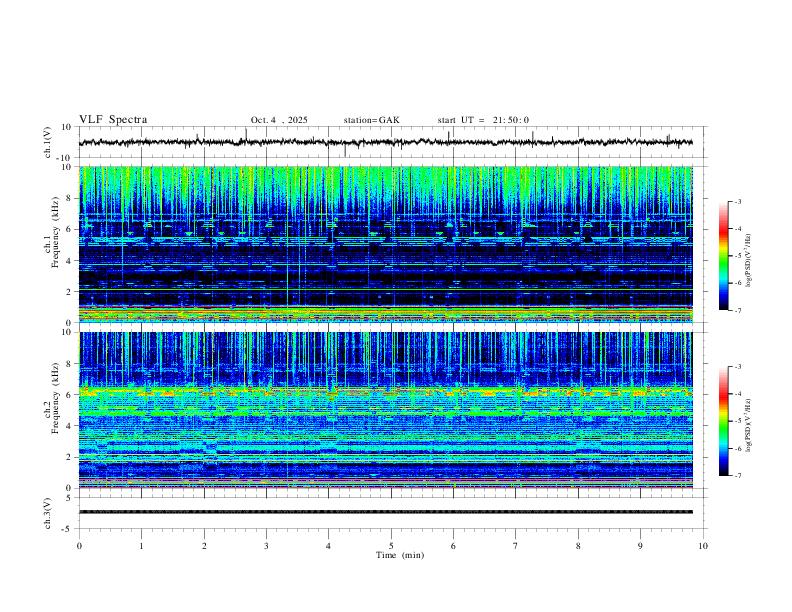Image resolution: width=792 pixels, height=612 pixels.
Task: Click the ch.3 flat voltage trace
Action: (x=386, y=512)
